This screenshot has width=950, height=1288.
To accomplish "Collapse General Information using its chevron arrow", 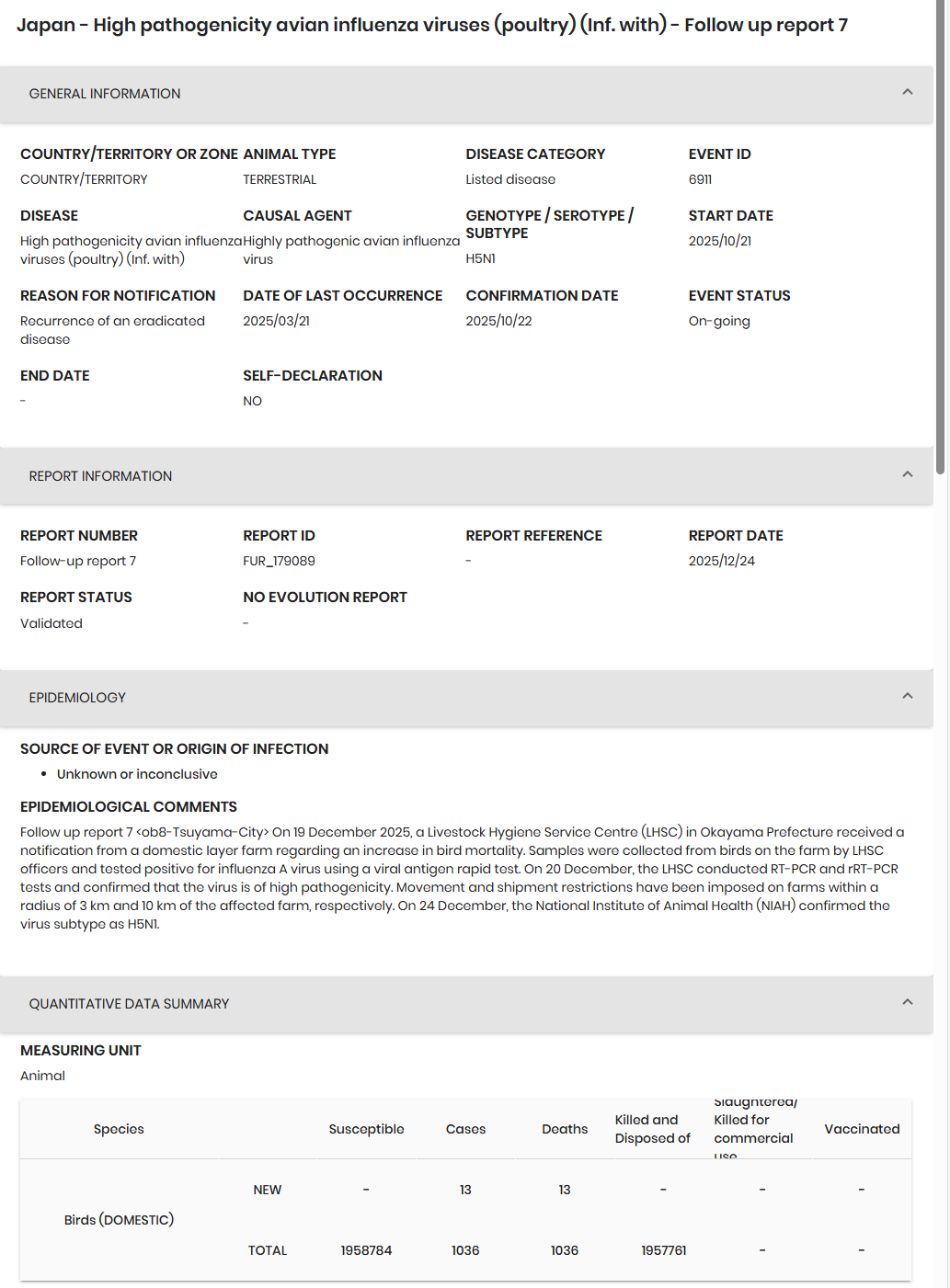I will pos(907,92).
